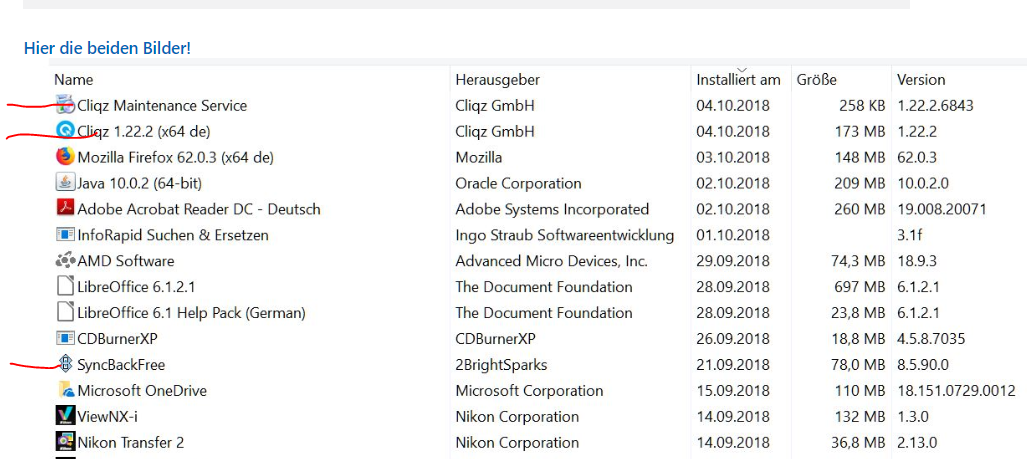Click the AMD Software icon
Screen dimensions: 1027x459
[x=65, y=261]
